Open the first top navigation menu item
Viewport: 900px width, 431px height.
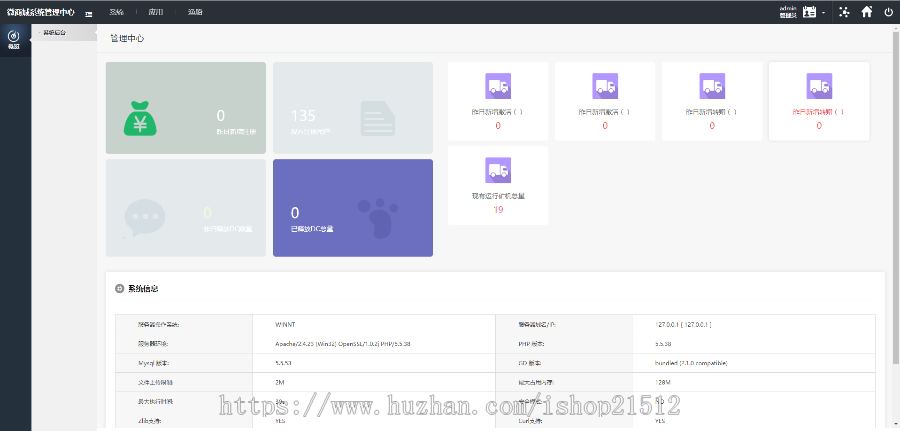coord(117,12)
